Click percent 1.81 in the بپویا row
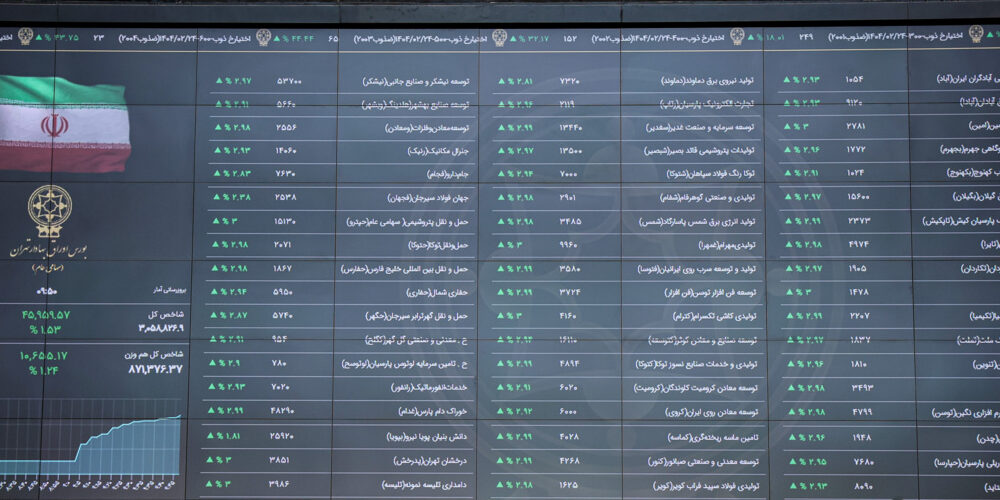This screenshot has width=1000, height=500. tap(230, 436)
